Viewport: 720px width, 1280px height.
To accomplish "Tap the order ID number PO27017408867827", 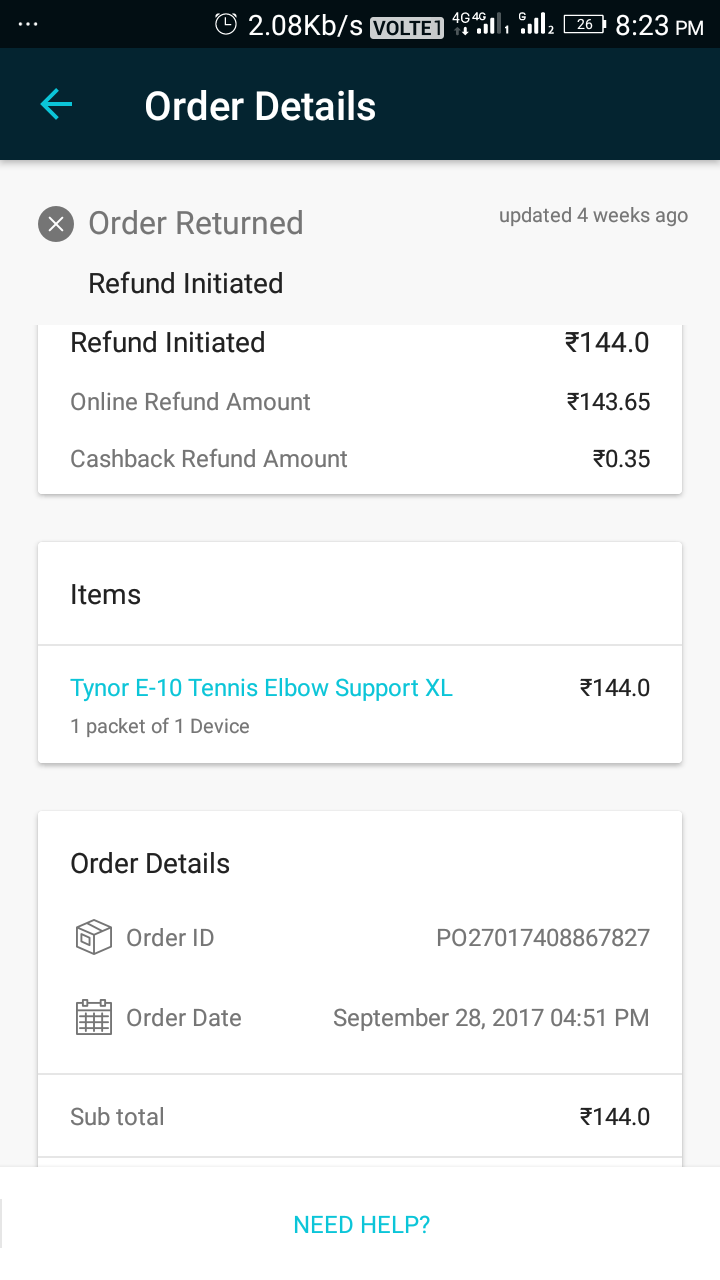I will (x=543, y=938).
